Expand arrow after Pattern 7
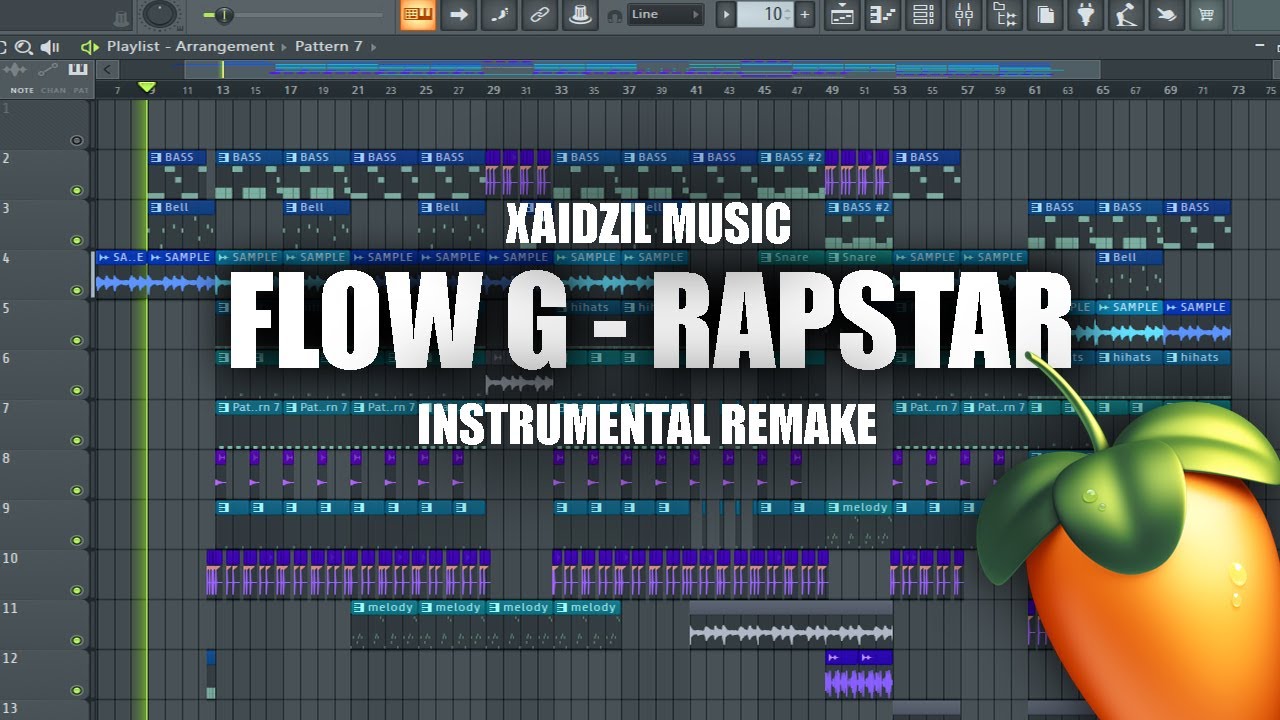Viewport: 1280px width, 720px height. pyautogui.click(x=375, y=47)
